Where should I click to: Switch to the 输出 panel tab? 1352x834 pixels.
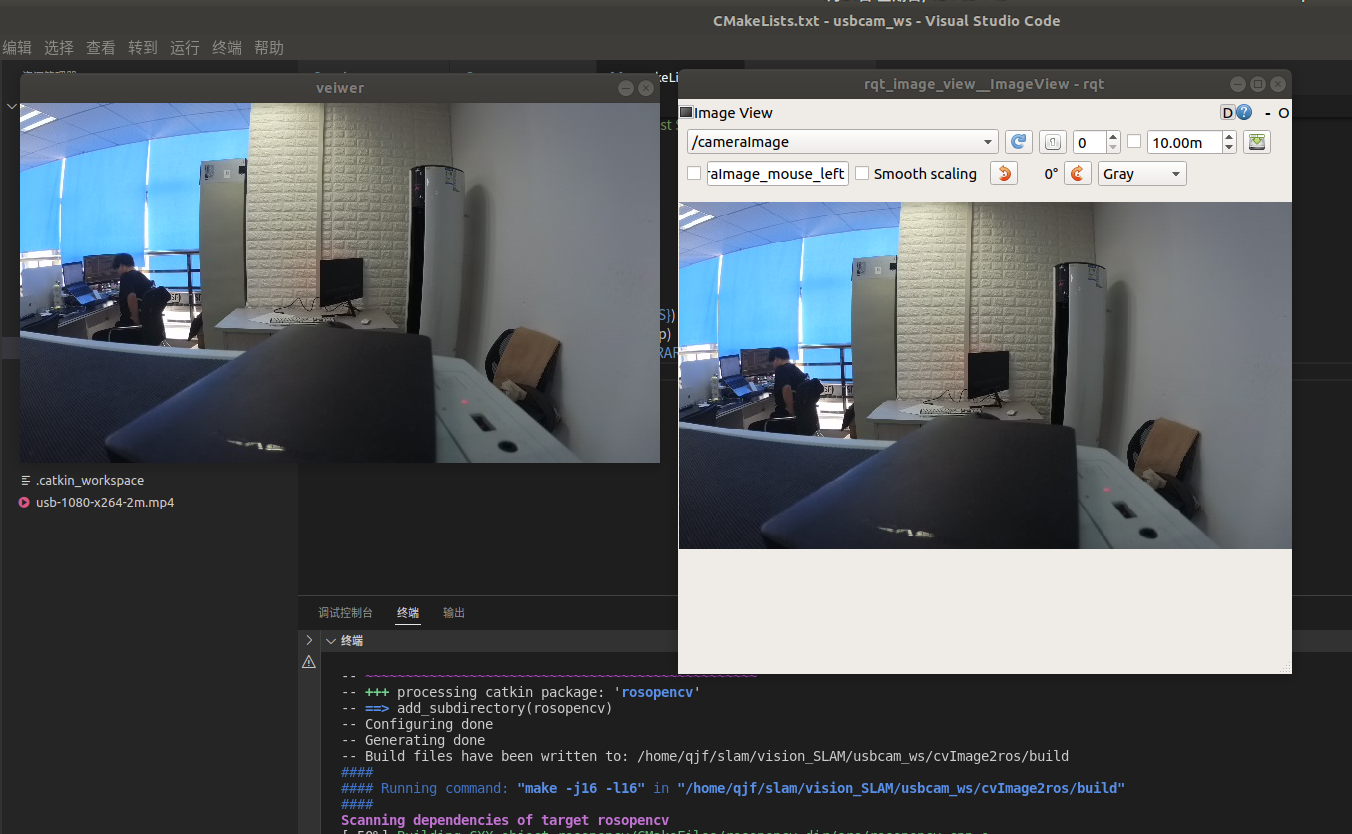click(454, 613)
